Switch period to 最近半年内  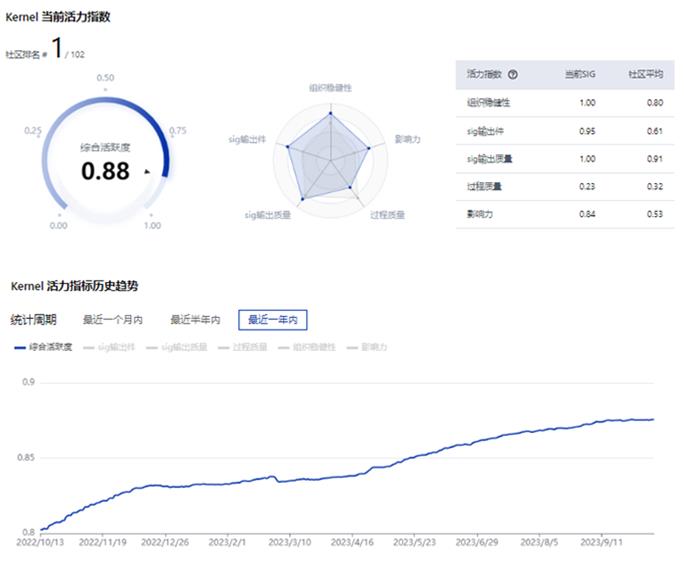[195, 320]
